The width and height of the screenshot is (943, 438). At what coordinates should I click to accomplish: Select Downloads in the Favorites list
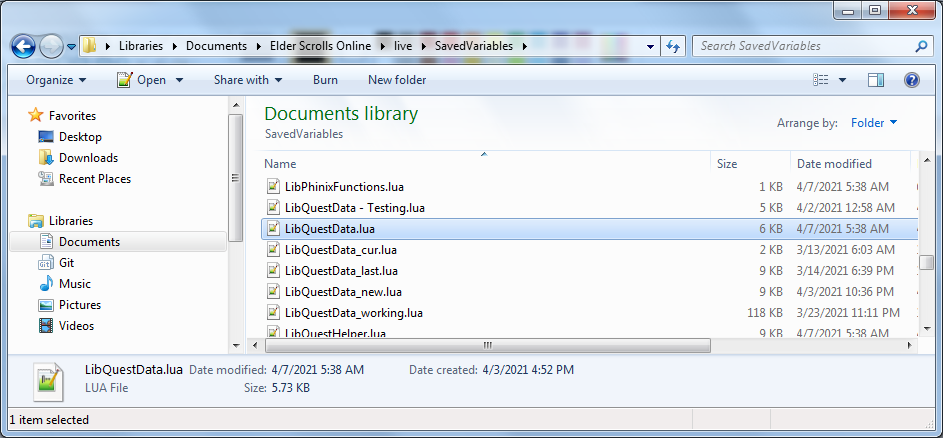click(x=88, y=158)
